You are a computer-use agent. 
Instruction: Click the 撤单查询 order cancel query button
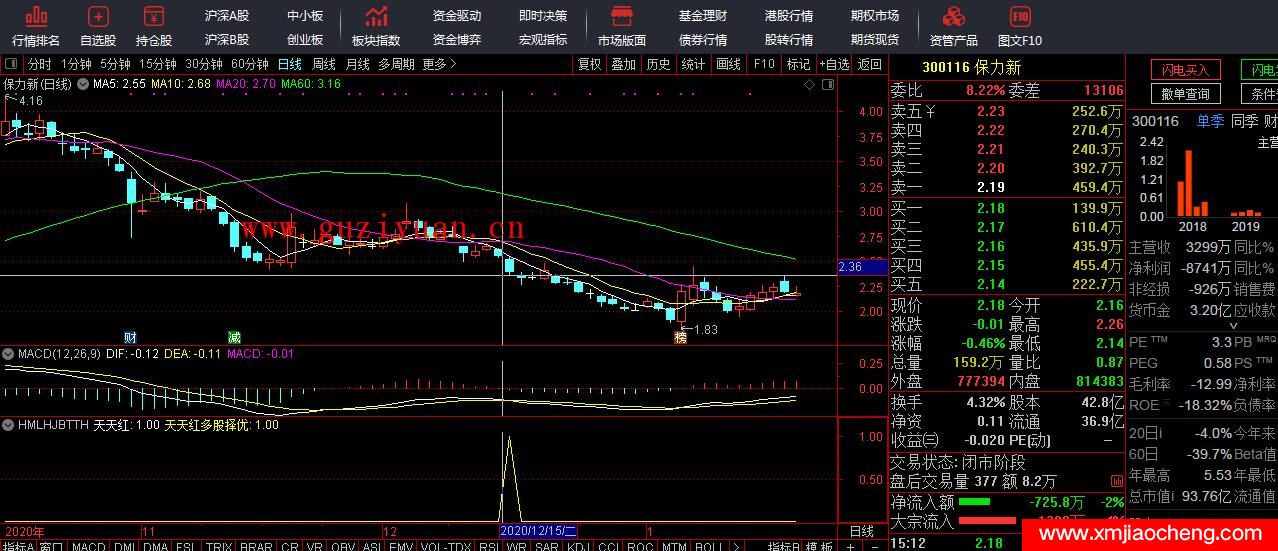[1185, 94]
